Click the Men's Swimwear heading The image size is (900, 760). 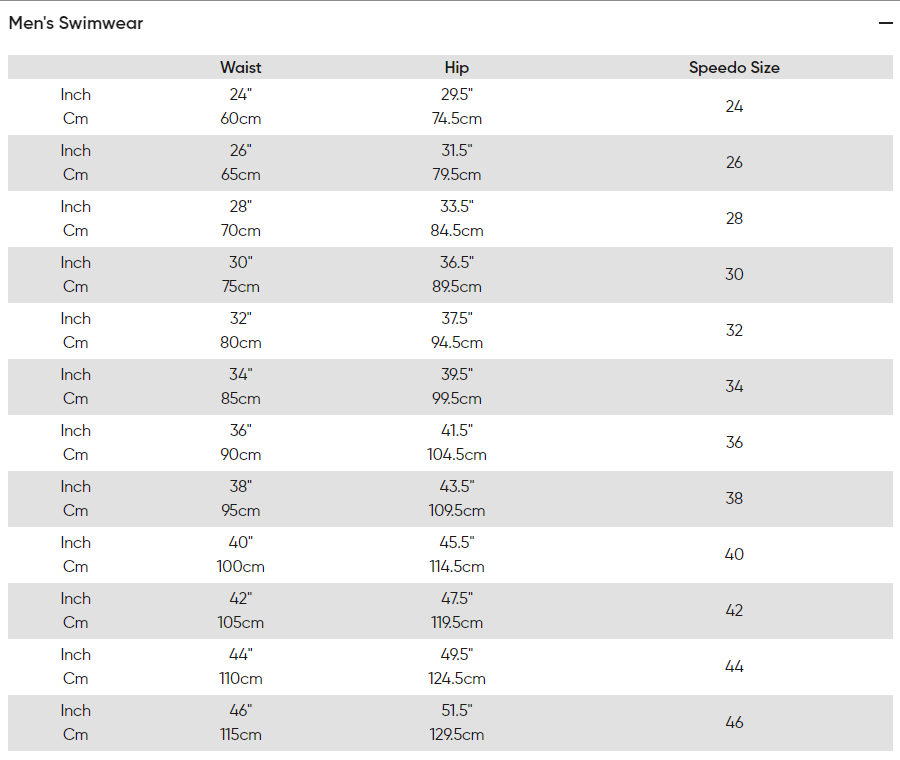pyautogui.click(x=76, y=23)
